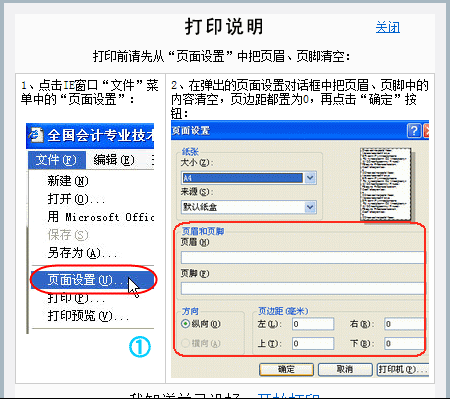
Task: Click the 下(B) margin field
Action: [x=404, y=343]
